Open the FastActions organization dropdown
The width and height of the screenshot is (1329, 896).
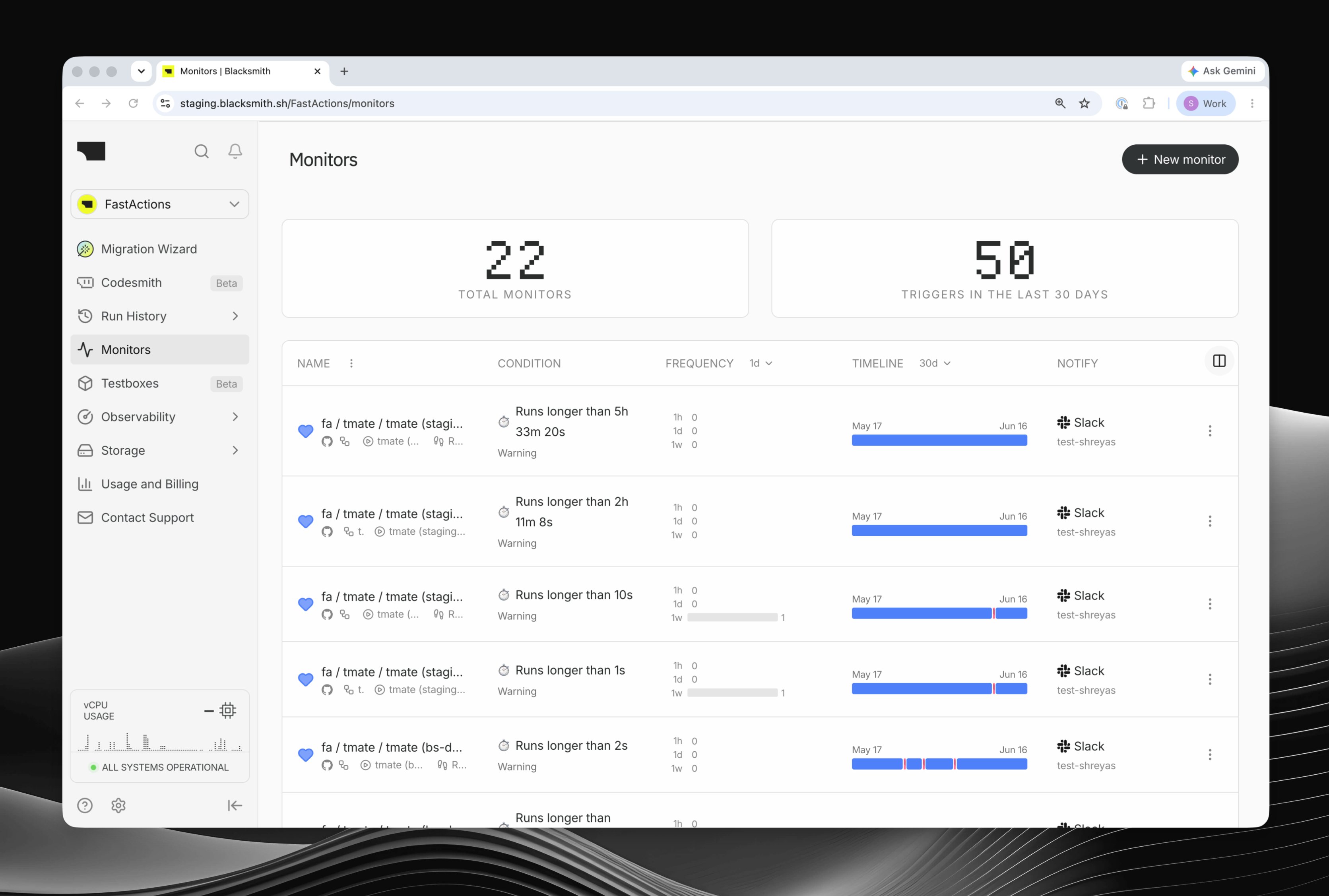pyautogui.click(x=160, y=205)
